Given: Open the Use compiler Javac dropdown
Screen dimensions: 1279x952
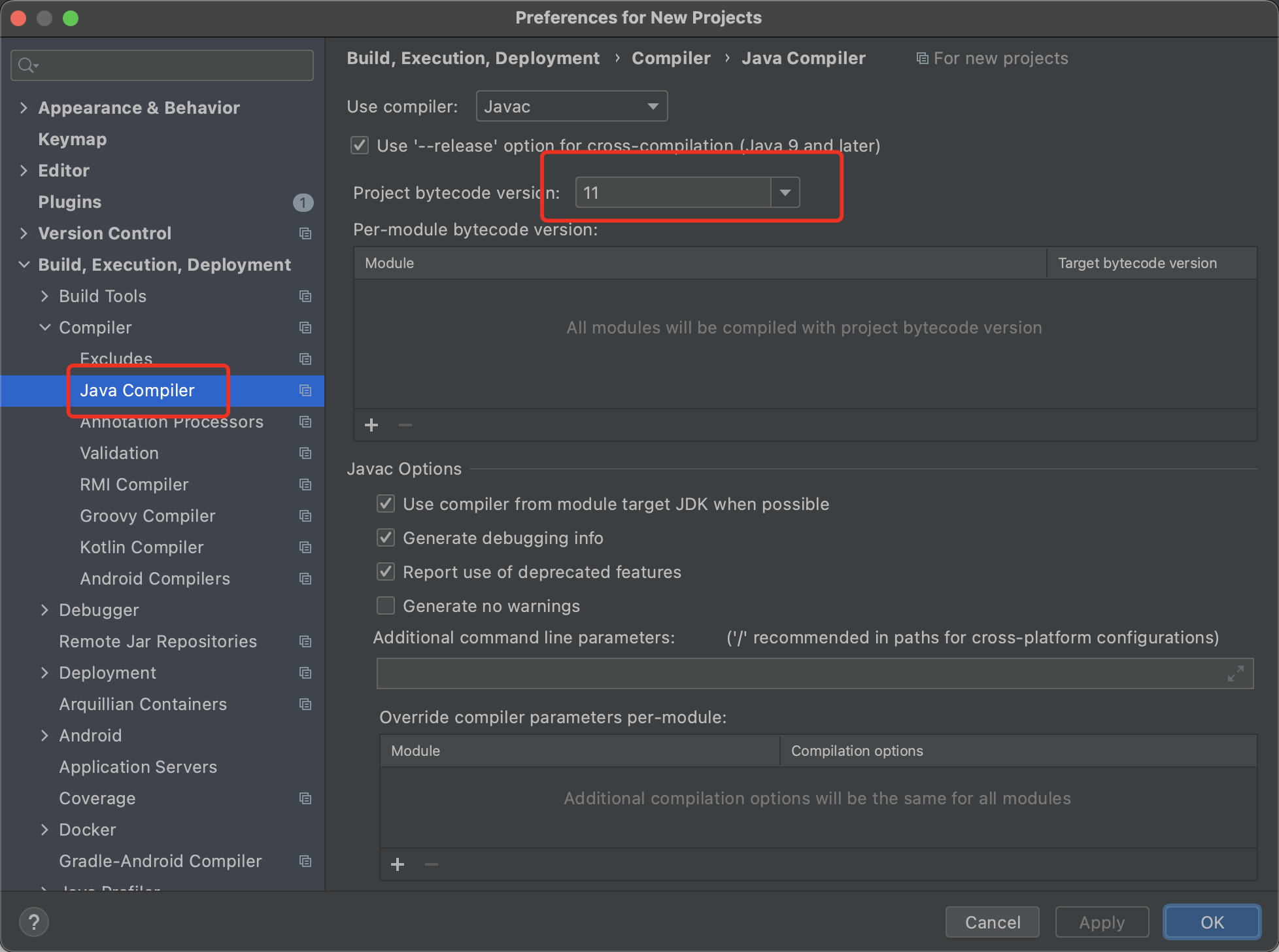Looking at the screenshot, I should click(x=571, y=107).
